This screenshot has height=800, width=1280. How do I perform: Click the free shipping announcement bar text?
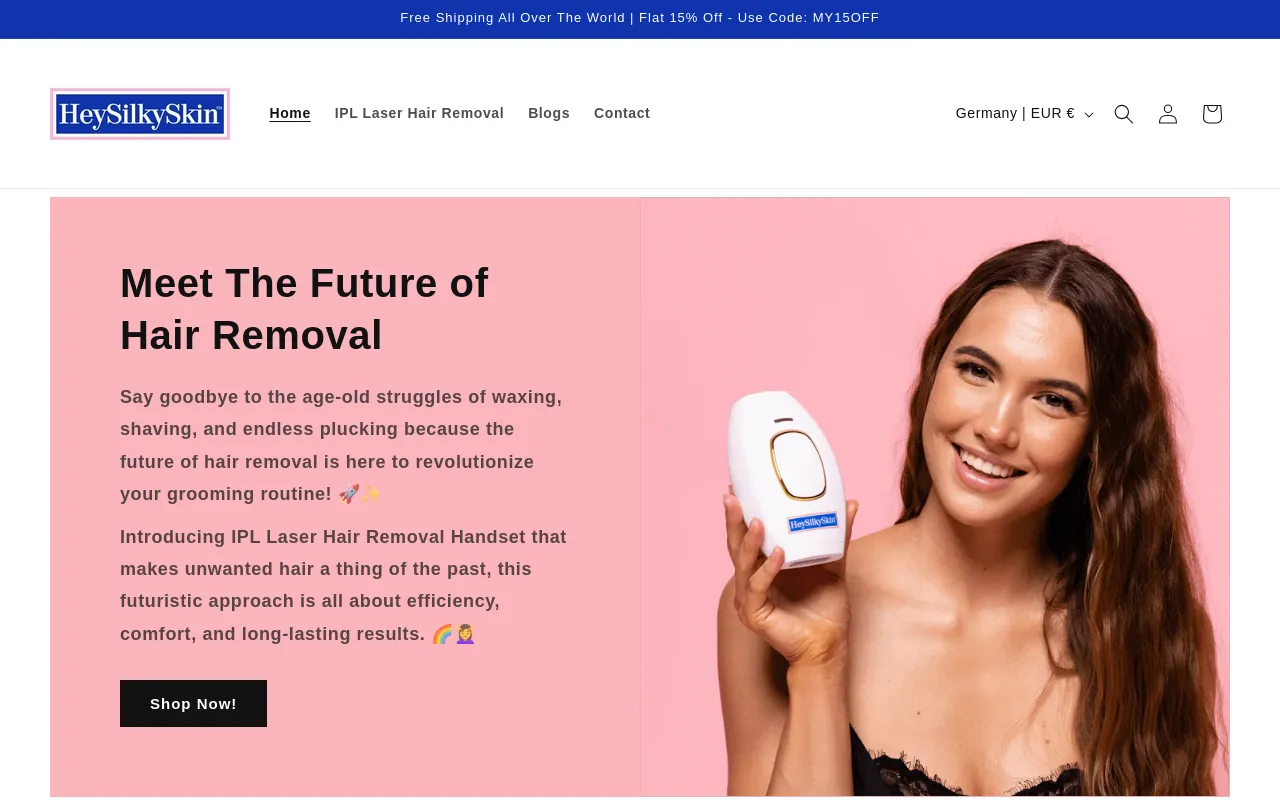pos(640,18)
